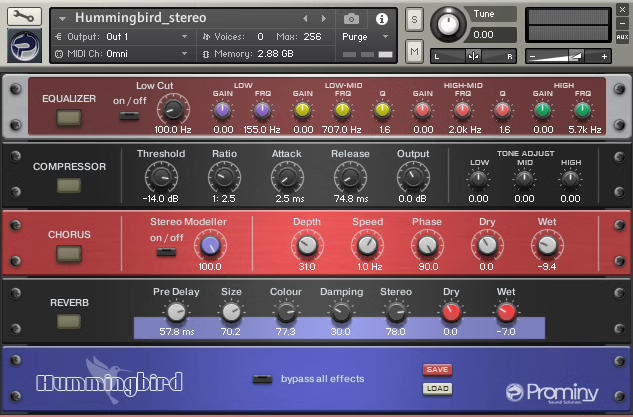The width and height of the screenshot is (633, 417).
Task: Toggle the CHORUS power button
Action: pos(69,254)
